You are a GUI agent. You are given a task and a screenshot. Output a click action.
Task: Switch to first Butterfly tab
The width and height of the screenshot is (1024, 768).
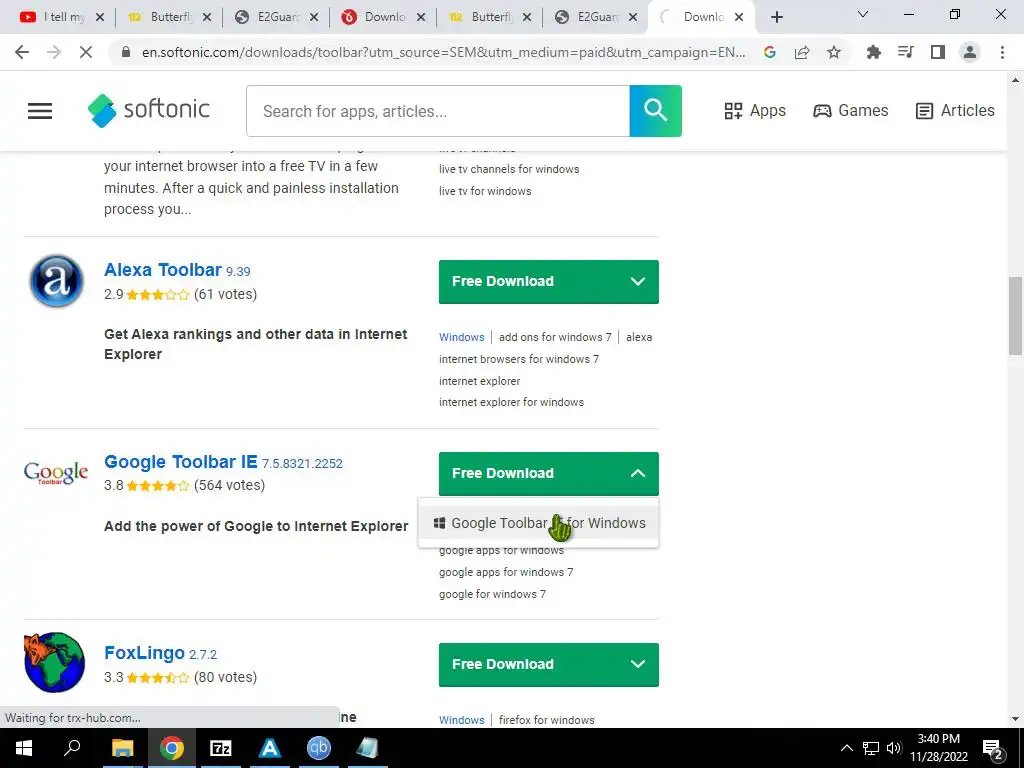(x=170, y=17)
